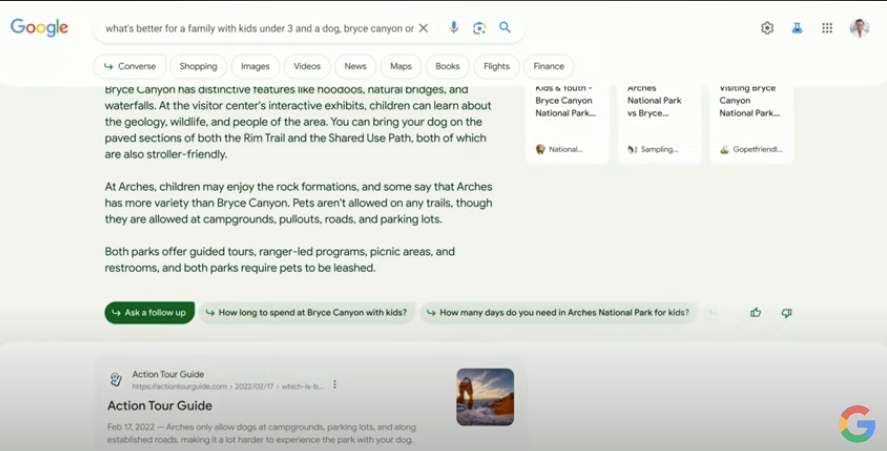This screenshot has width=887, height=451.
Task: Click the National source icon on first card
Action: pos(540,149)
